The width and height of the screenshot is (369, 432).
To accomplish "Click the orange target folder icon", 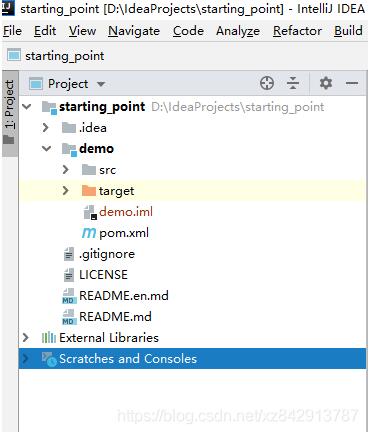I will [x=89, y=191].
